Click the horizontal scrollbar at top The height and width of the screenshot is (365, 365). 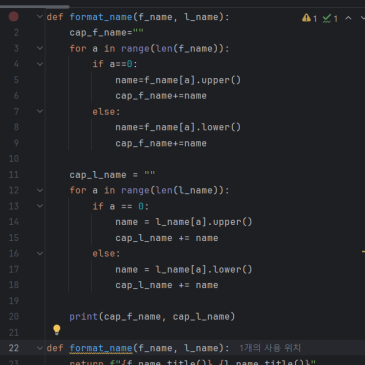[35, 7]
